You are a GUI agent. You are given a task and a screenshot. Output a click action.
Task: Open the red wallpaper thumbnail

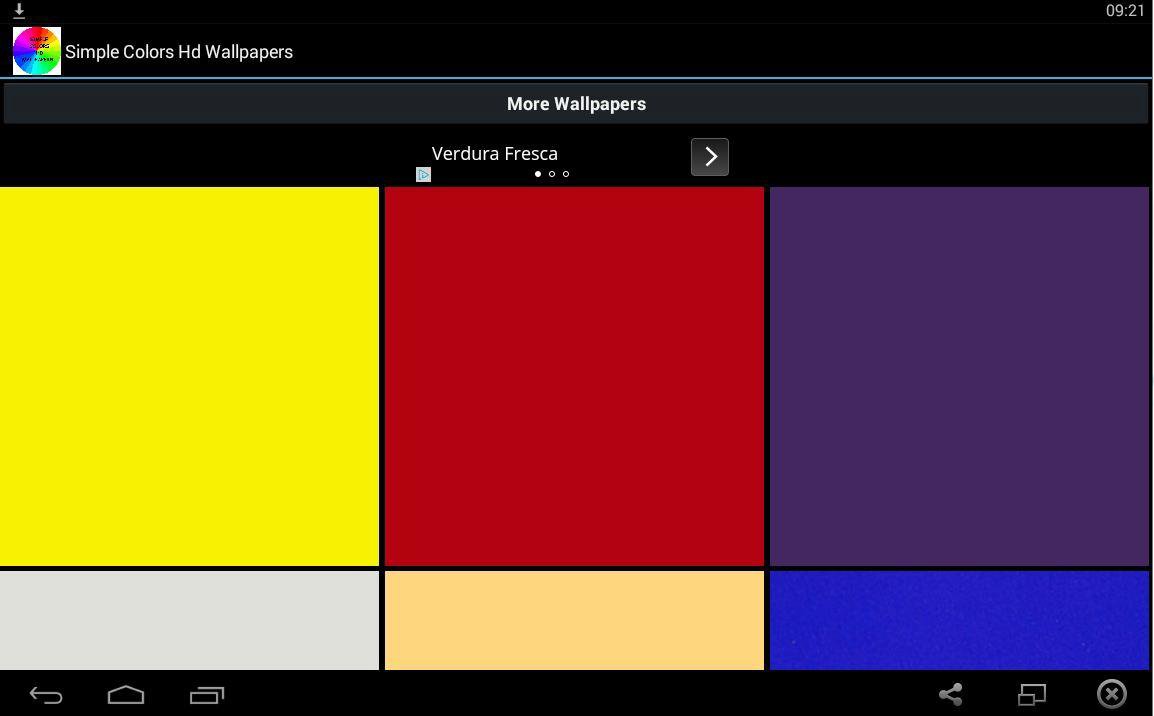[x=574, y=375]
